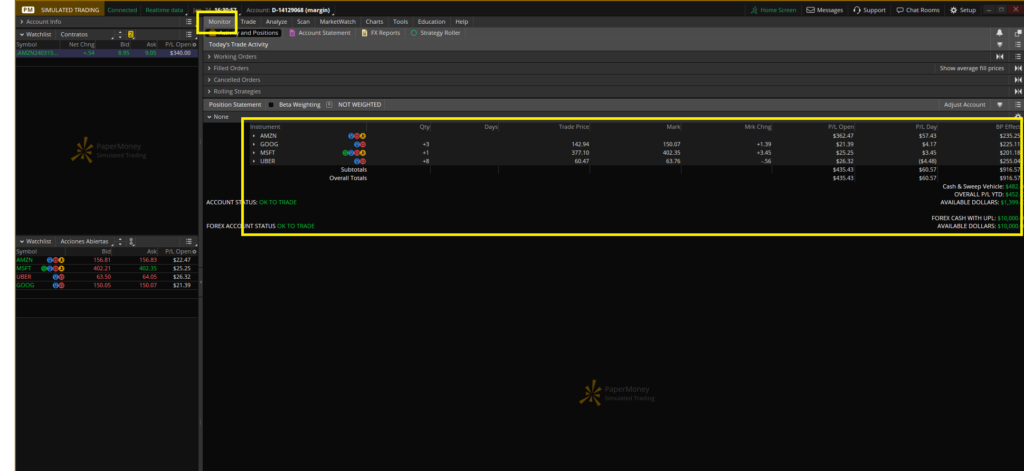Viewport: 1024px width, 471px height.
Task: Expand AMZN position row arrow
Action: pyautogui.click(x=254, y=135)
